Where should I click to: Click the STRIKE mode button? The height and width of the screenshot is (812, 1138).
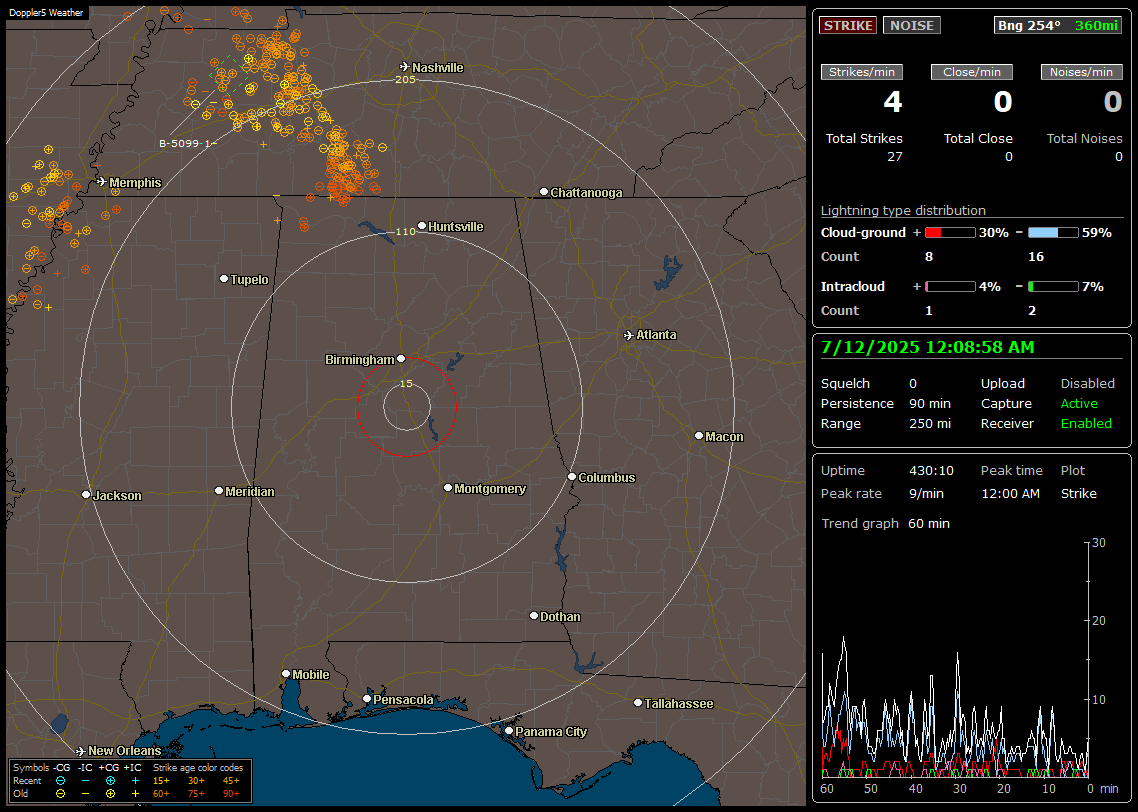[848, 25]
